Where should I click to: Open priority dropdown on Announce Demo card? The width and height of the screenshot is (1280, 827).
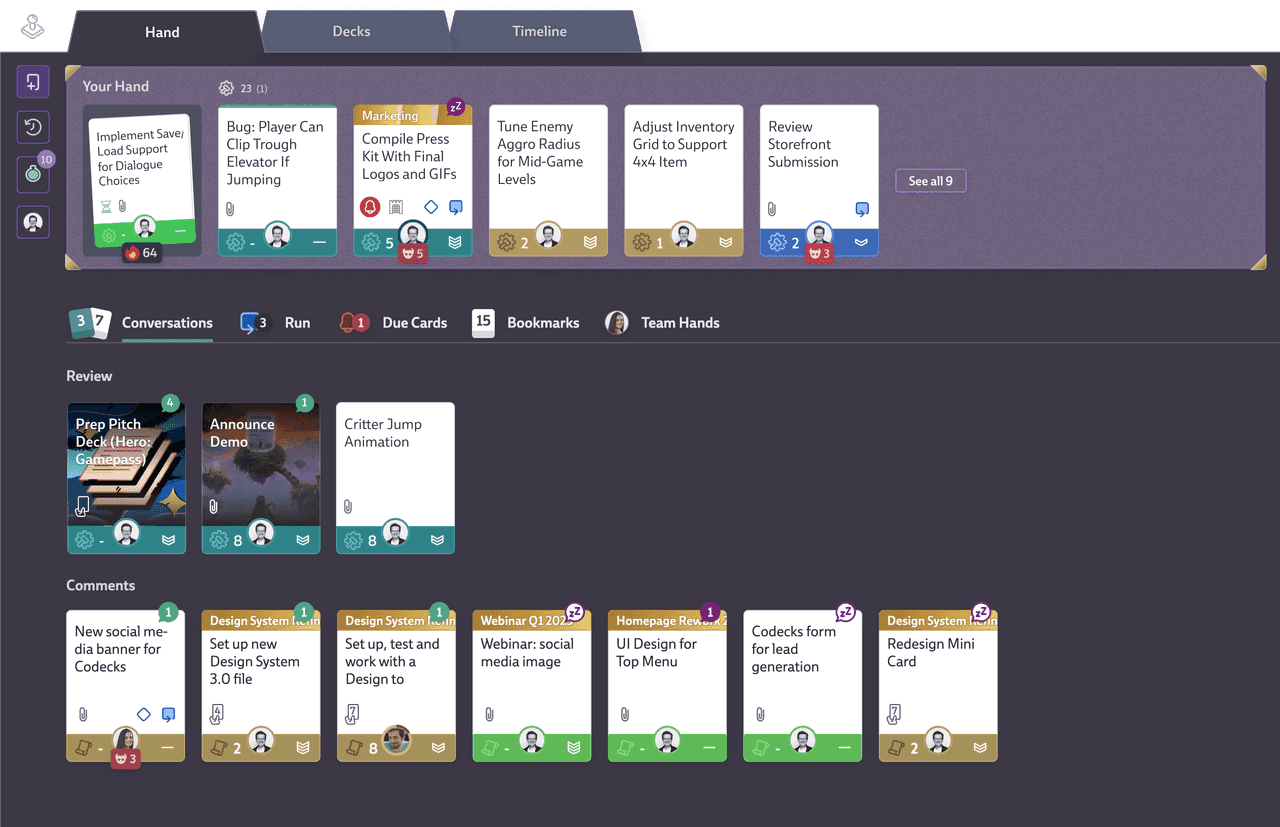point(303,540)
